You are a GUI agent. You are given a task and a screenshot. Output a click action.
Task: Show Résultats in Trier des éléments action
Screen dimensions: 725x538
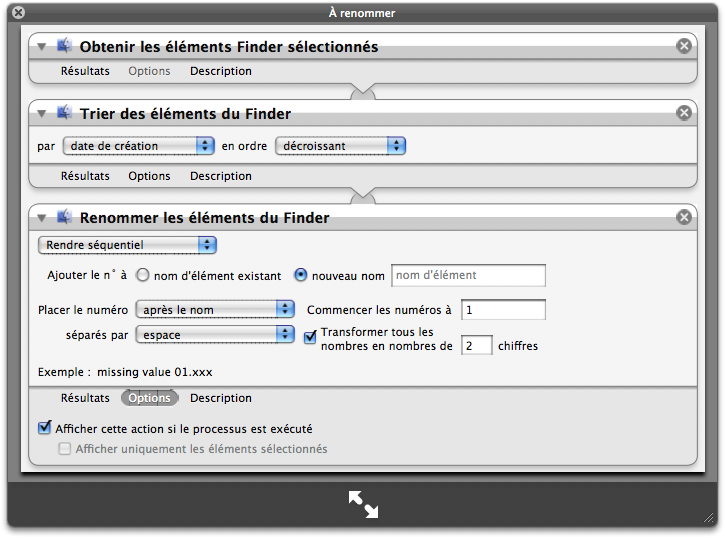click(x=85, y=176)
